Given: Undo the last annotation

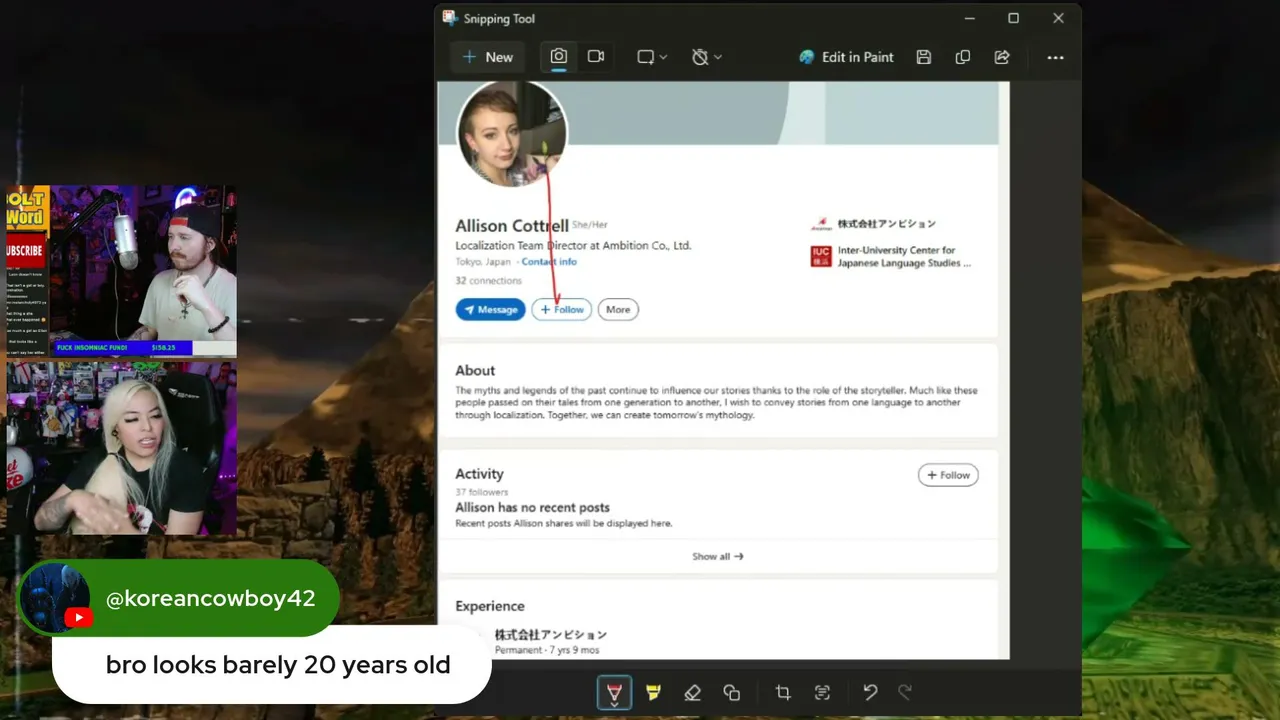Looking at the screenshot, I should 870,692.
